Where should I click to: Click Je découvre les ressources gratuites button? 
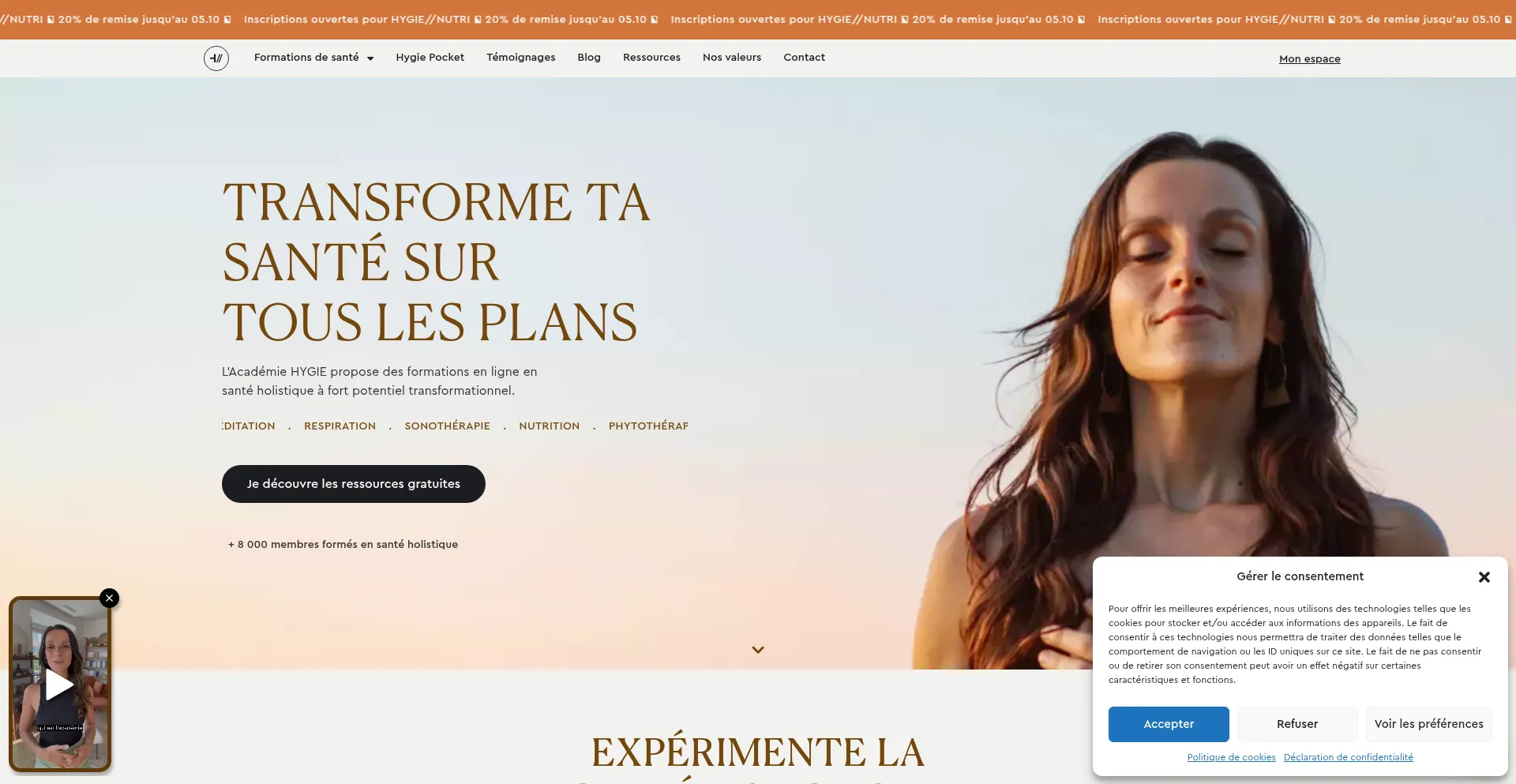(x=354, y=484)
